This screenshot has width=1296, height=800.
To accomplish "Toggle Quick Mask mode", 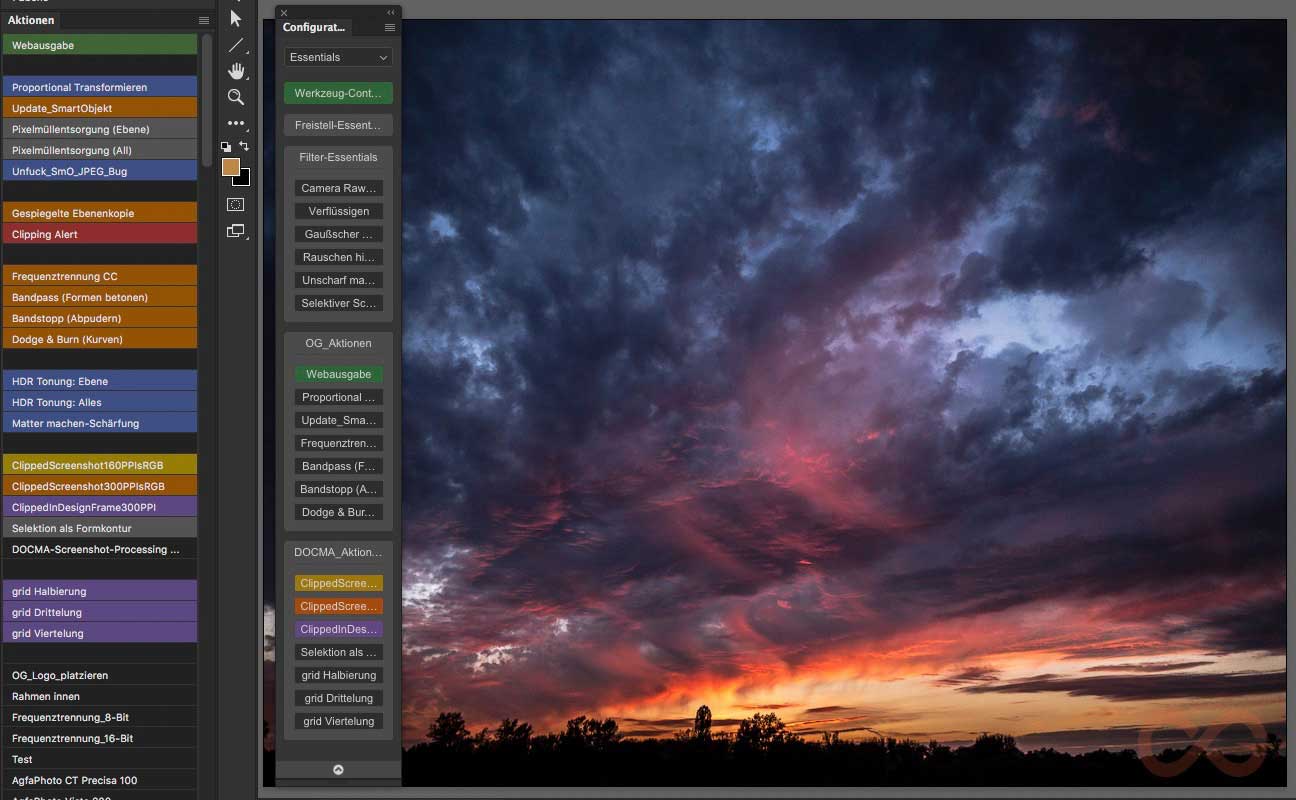I will 235,204.
